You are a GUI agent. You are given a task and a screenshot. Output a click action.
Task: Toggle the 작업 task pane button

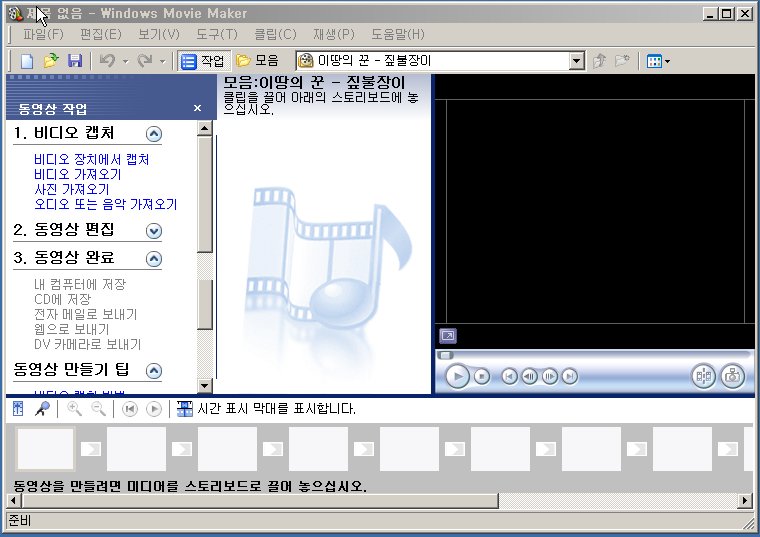pyautogui.click(x=203, y=61)
